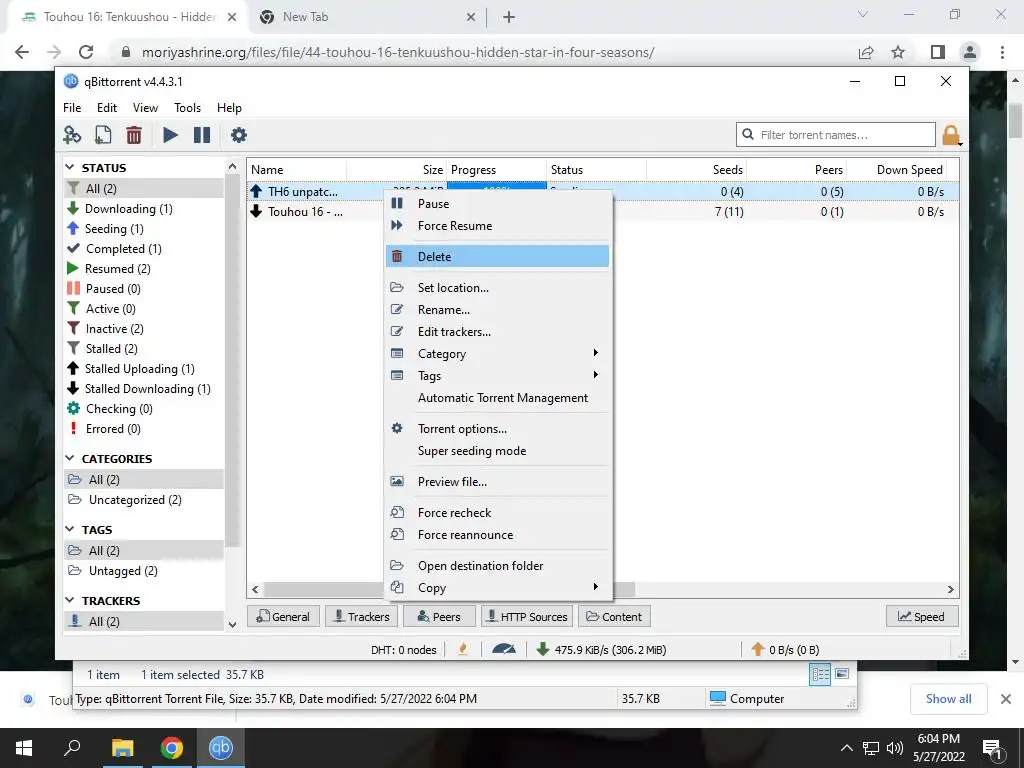Viewport: 1024px width, 768px height.
Task: Collapse the STATUS section
Action: click(71, 168)
